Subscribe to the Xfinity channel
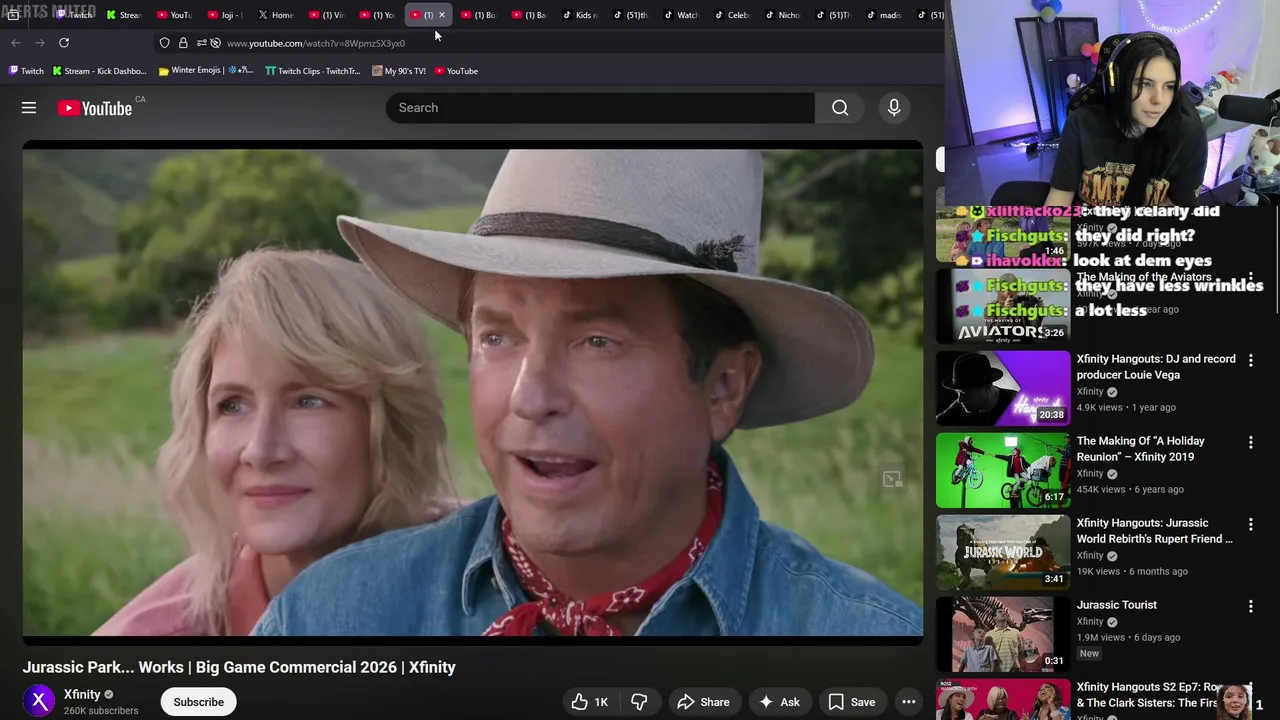1280x720 pixels. coord(198,702)
